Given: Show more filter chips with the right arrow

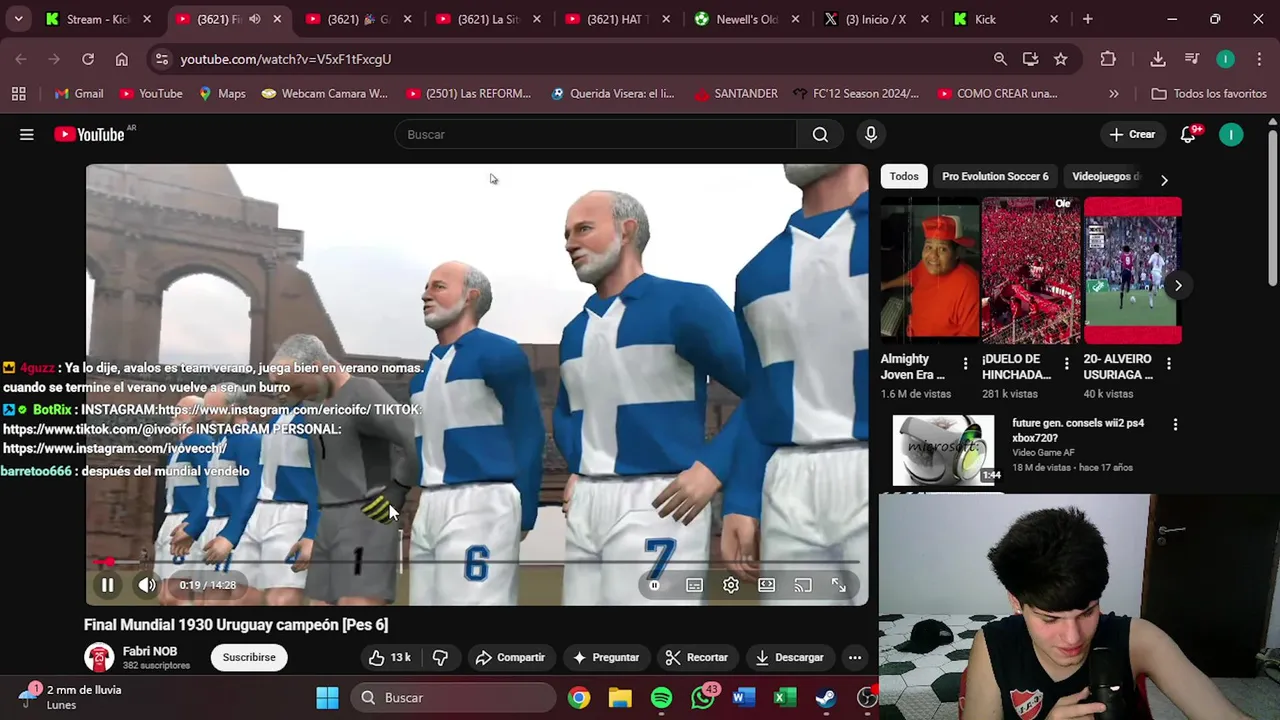Looking at the screenshot, I should (x=1163, y=180).
